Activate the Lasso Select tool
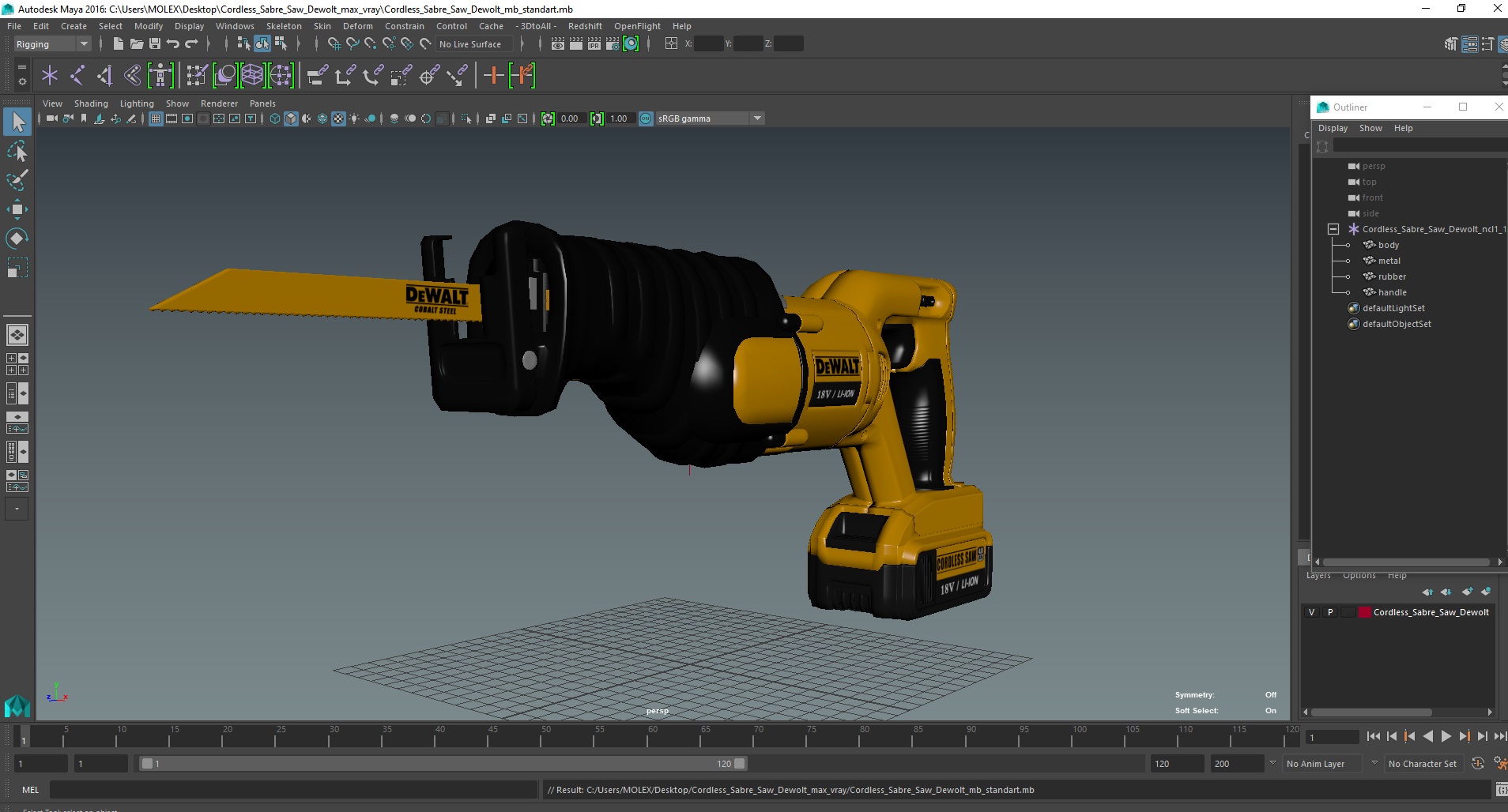The width and height of the screenshot is (1508, 812). tap(17, 151)
